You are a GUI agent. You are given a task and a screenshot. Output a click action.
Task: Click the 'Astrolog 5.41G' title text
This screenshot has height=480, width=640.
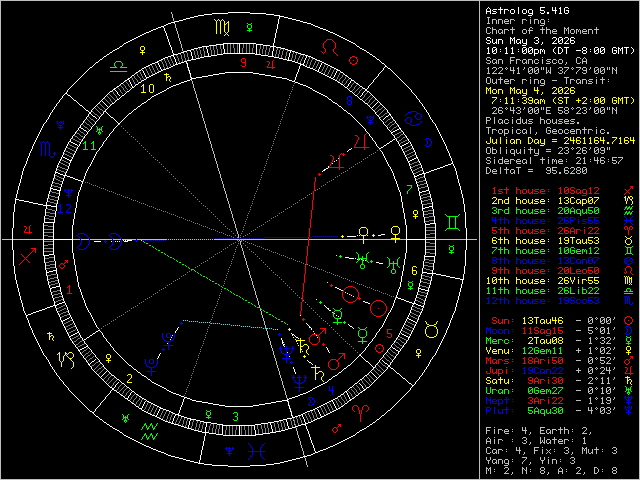coord(527,11)
